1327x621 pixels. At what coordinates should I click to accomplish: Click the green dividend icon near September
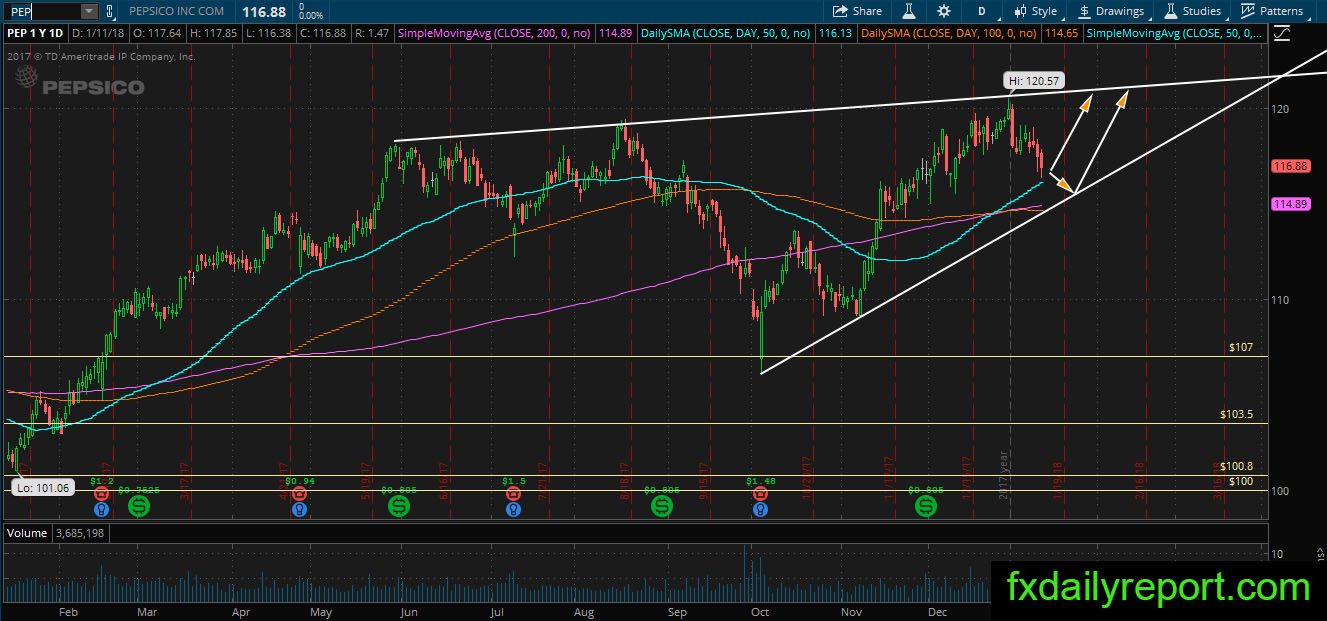point(662,507)
